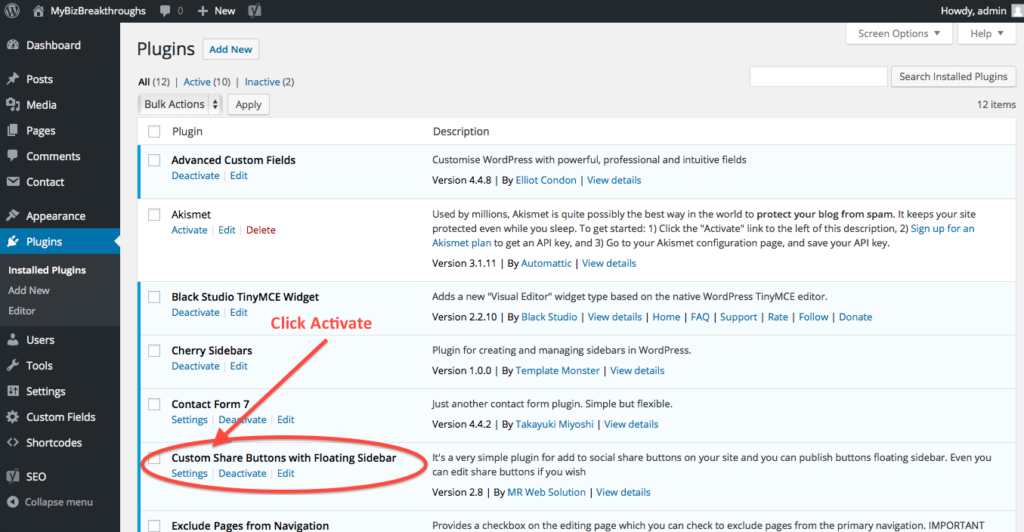This screenshot has height=532, width=1024.
Task: Click Activate link under Akismet
Action: pyautogui.click(x=189, y=230)
